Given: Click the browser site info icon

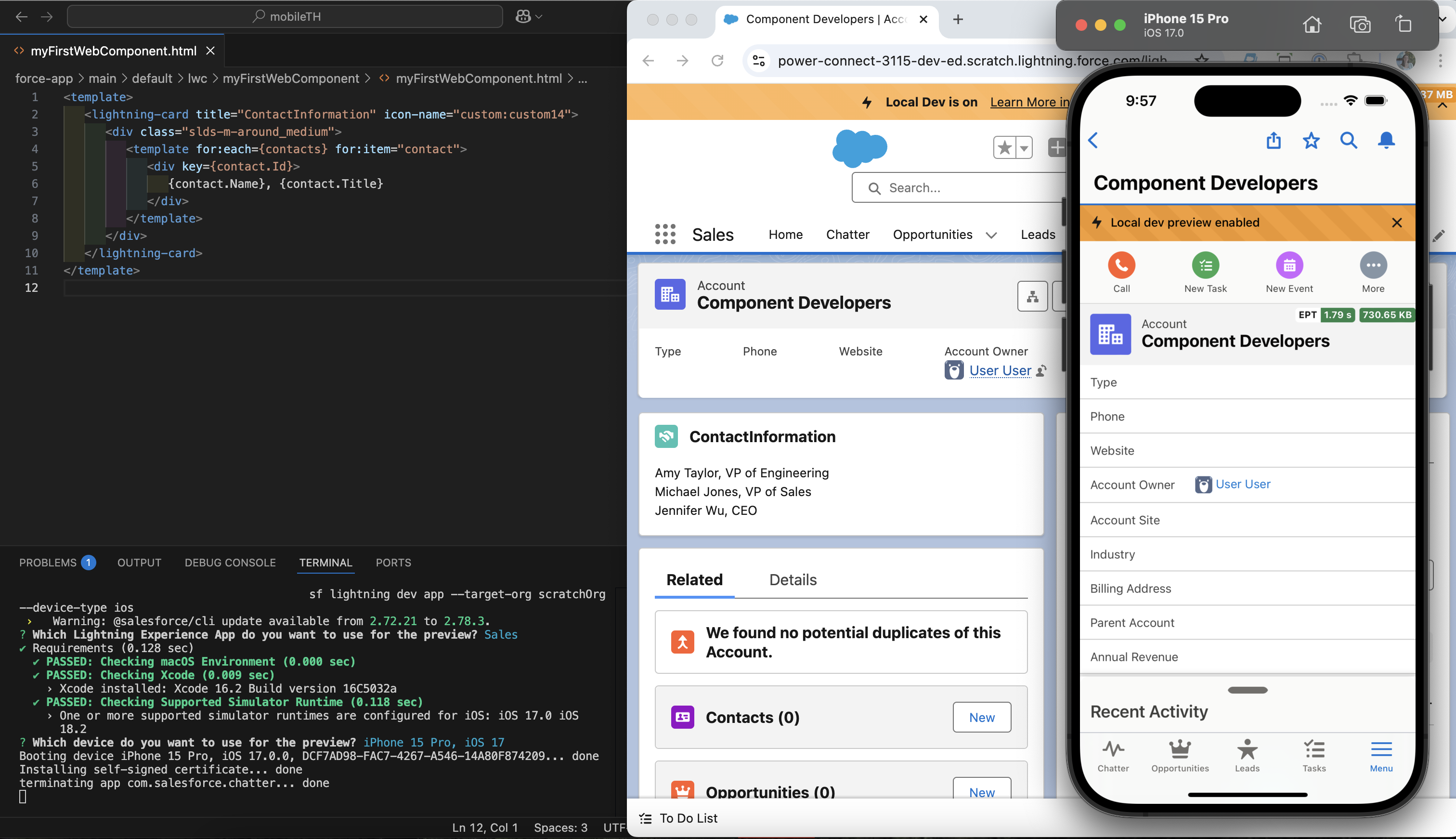Looking at the screenshot, I should point(758,61).
